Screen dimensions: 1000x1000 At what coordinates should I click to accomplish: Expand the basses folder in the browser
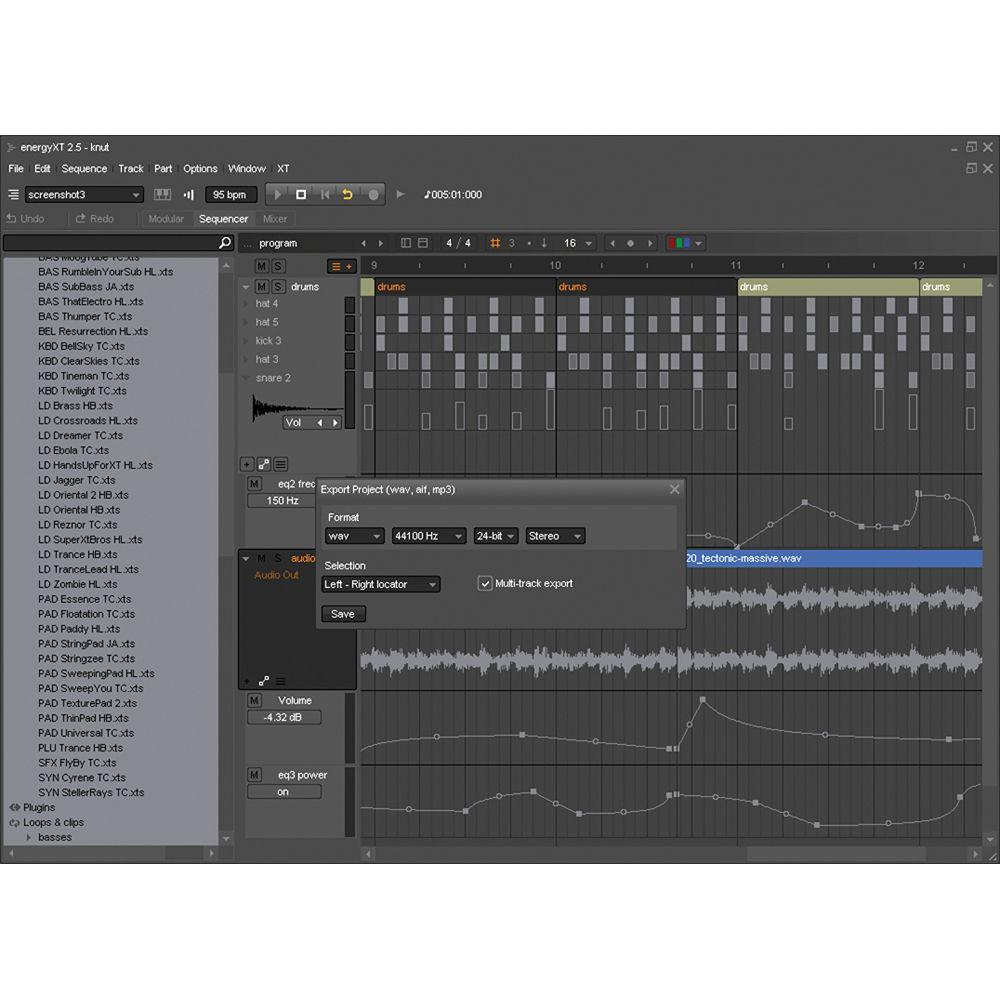(30, 837)
